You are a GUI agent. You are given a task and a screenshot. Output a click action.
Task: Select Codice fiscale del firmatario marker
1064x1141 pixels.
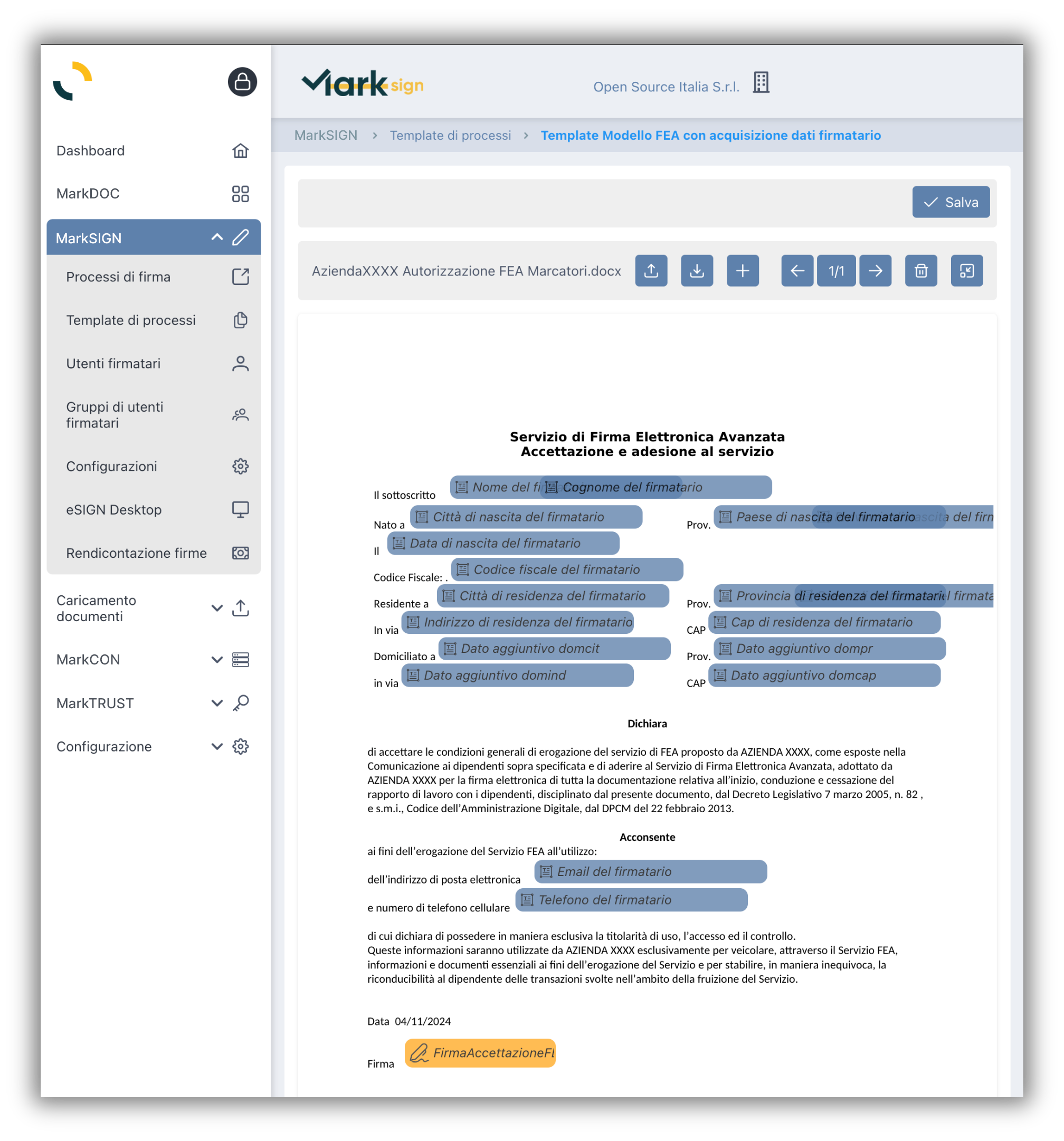pos(567,569)
